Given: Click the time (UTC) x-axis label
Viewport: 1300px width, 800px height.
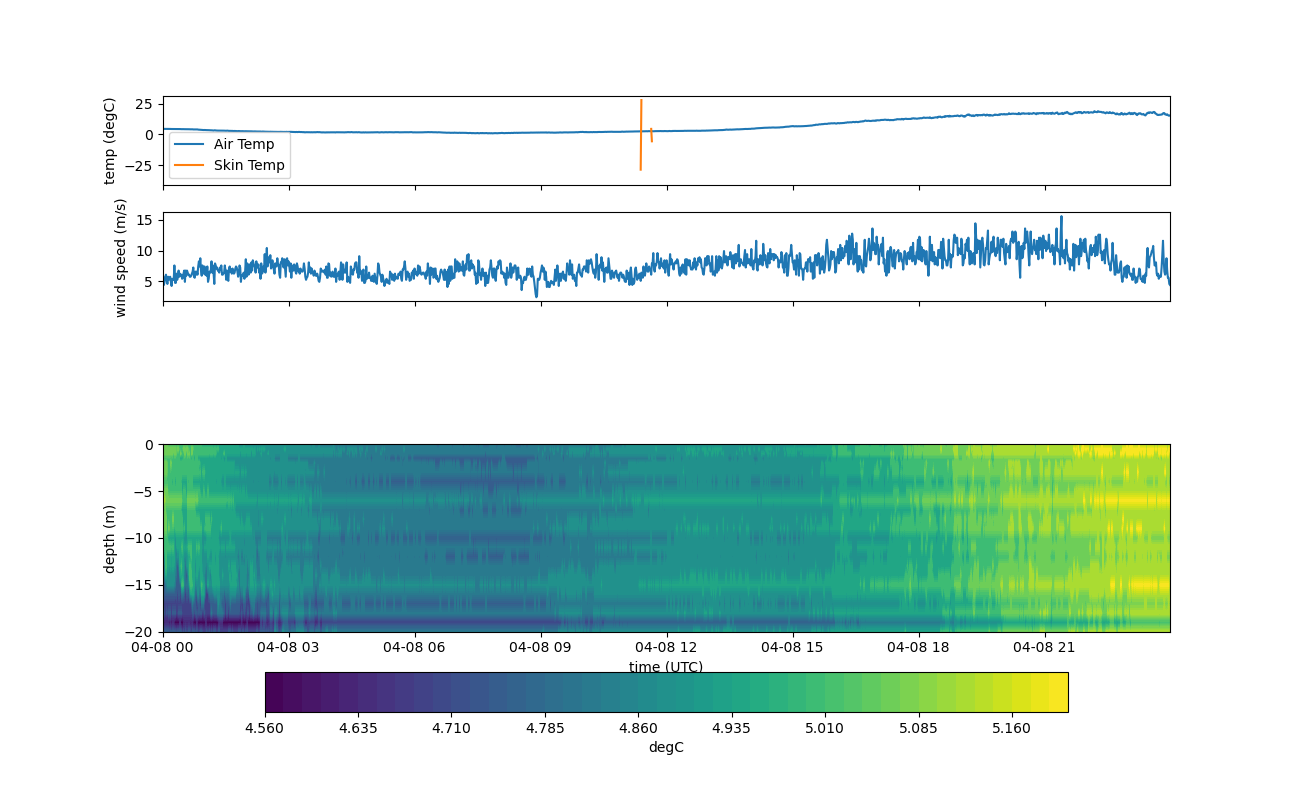Looking at the screenshot, I should [x=665, y=667].
